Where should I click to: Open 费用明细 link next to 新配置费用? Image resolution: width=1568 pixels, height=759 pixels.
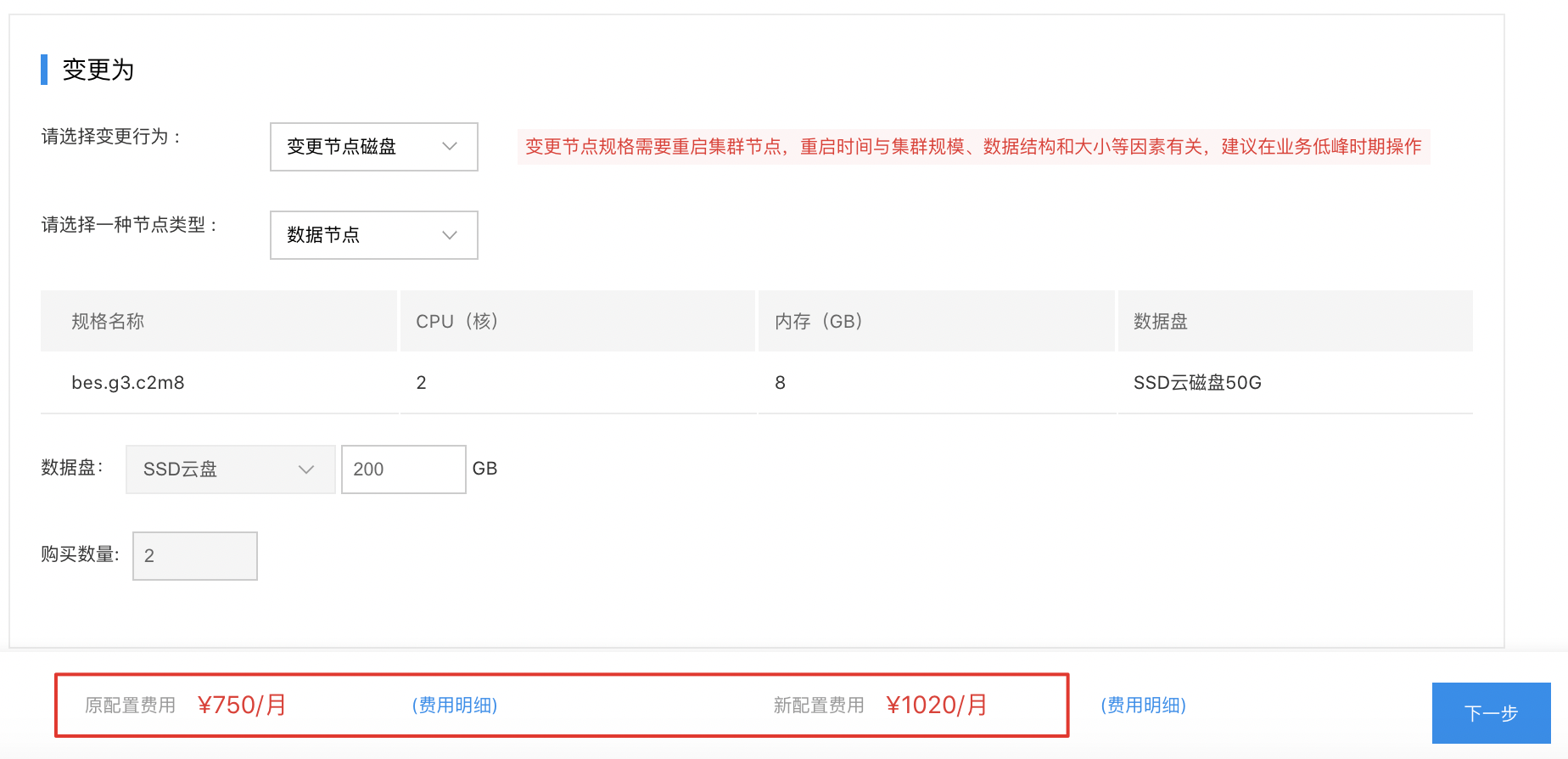1143,706
